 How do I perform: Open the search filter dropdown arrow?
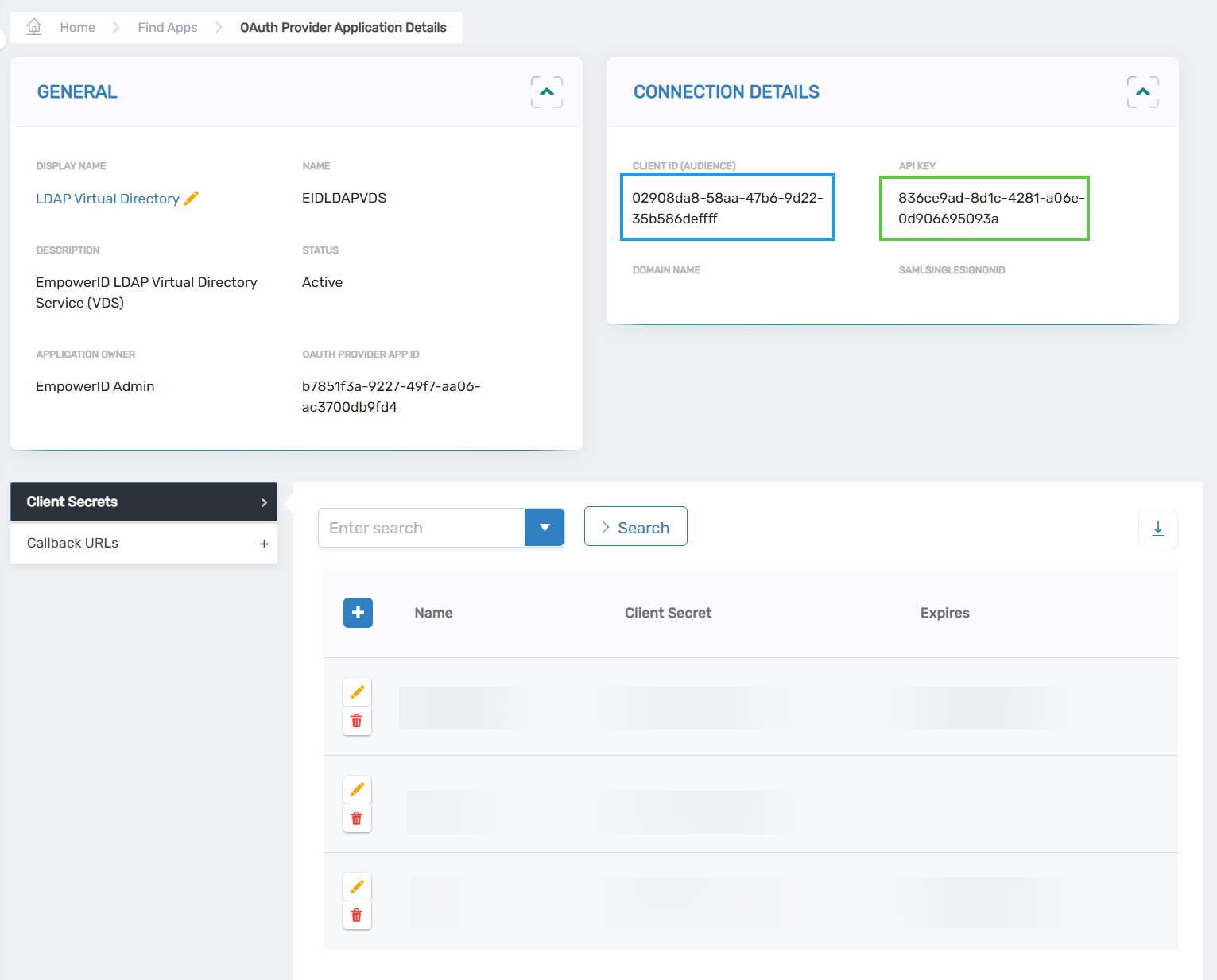click(545, 528)
